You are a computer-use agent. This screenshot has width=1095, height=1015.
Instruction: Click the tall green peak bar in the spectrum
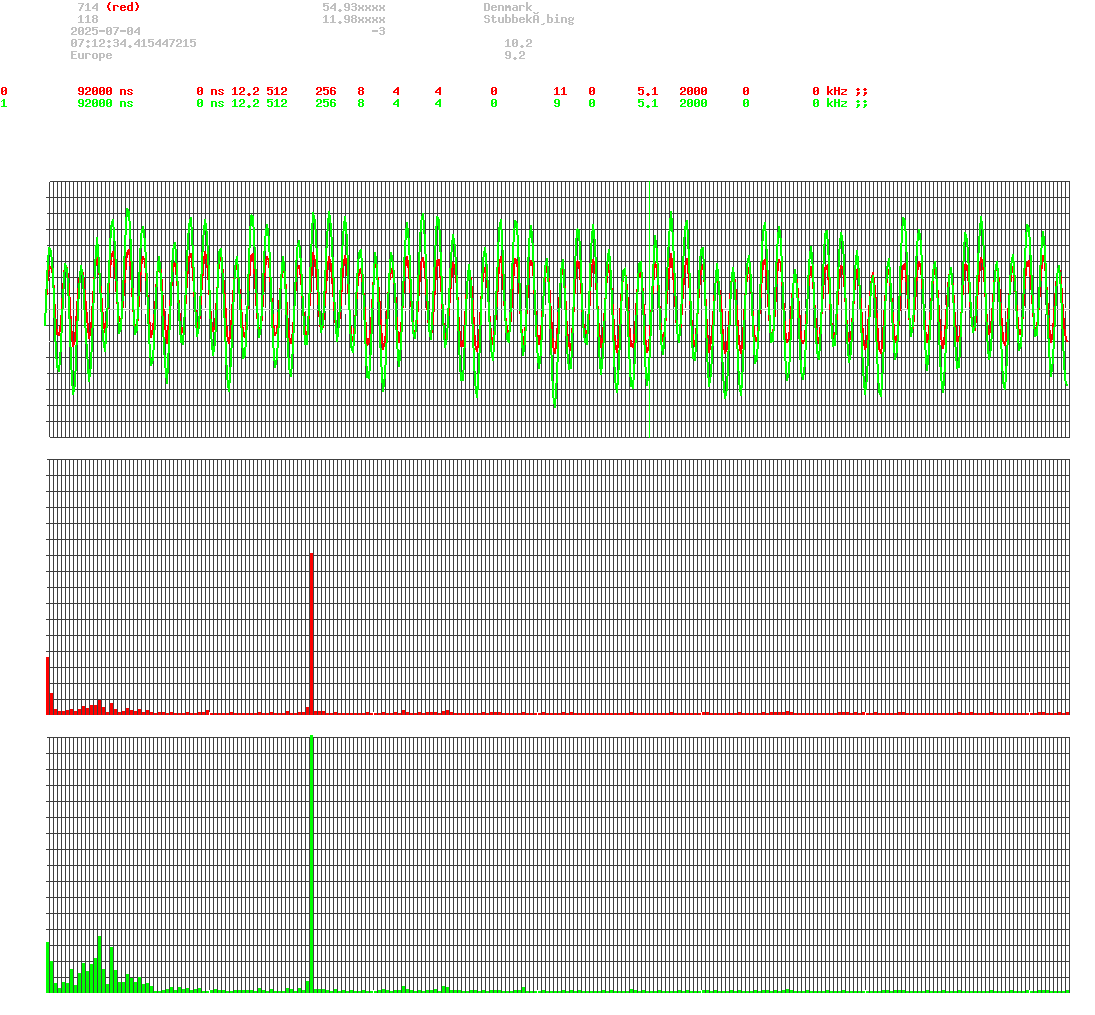click(x=311, y=863)
